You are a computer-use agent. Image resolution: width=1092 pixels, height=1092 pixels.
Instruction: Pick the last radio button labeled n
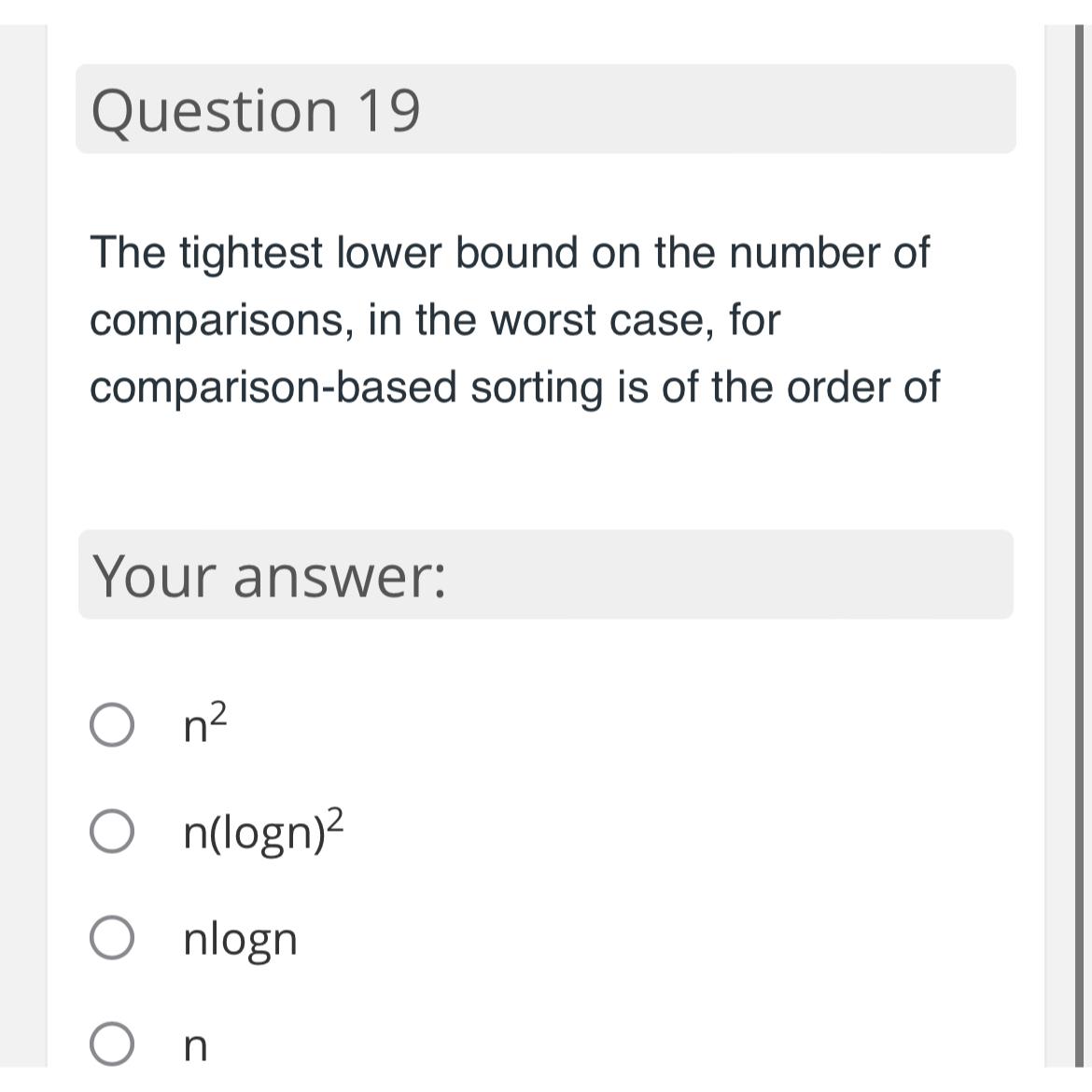pos(111,1044)
